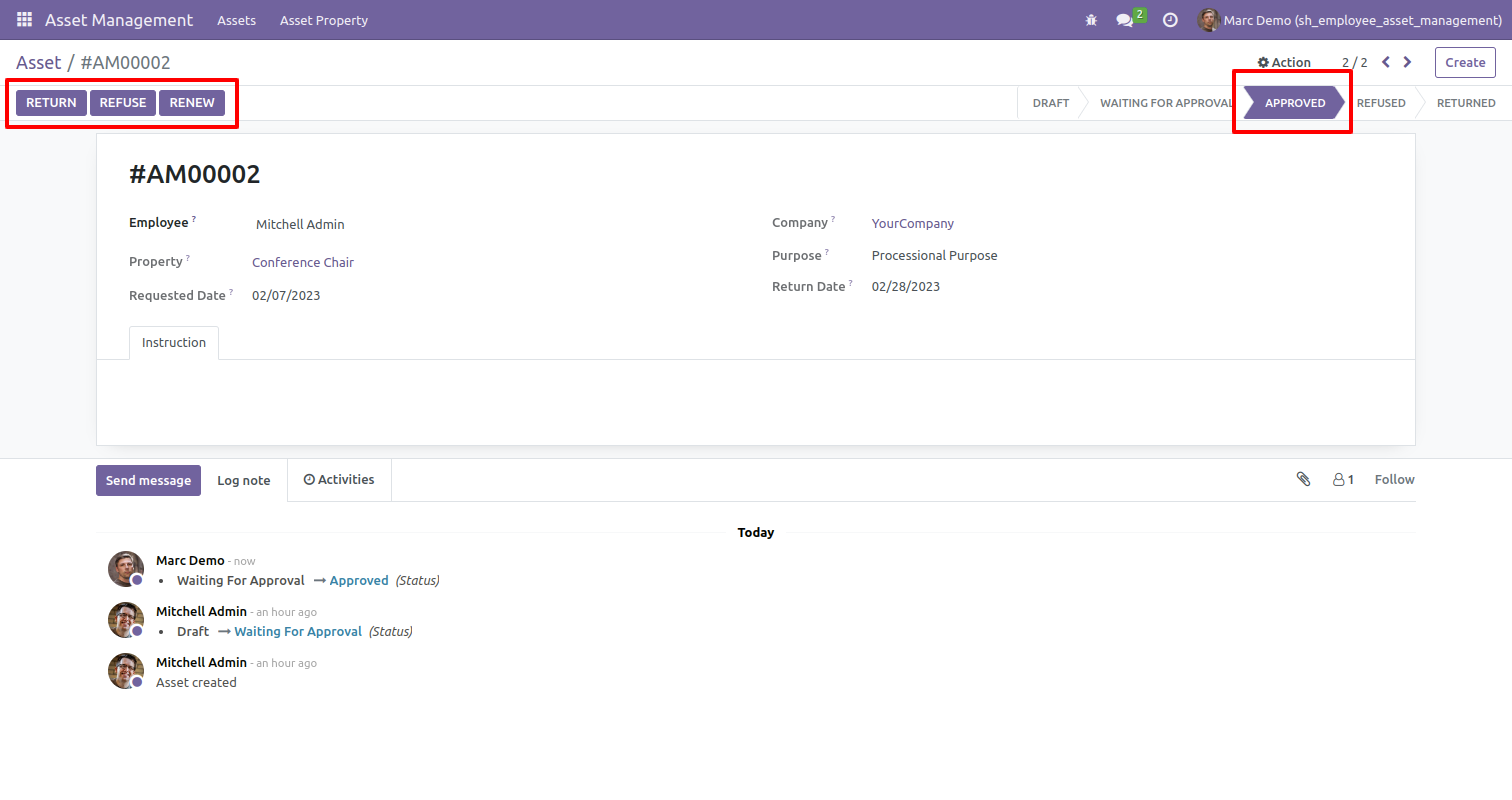1512x800 pixels.
Task: Switch to the Instruction tab
Action: coord(174,342)
